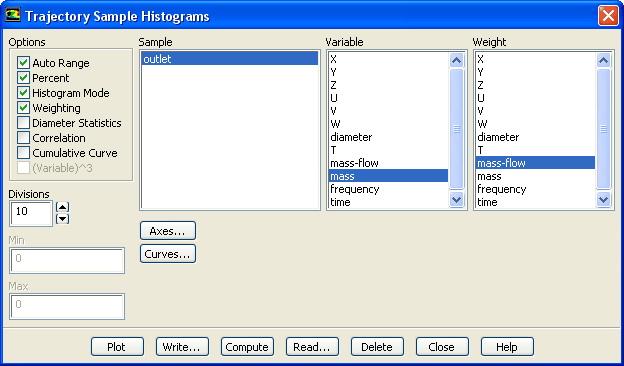Open the Axes settings button

click(168, 231)
